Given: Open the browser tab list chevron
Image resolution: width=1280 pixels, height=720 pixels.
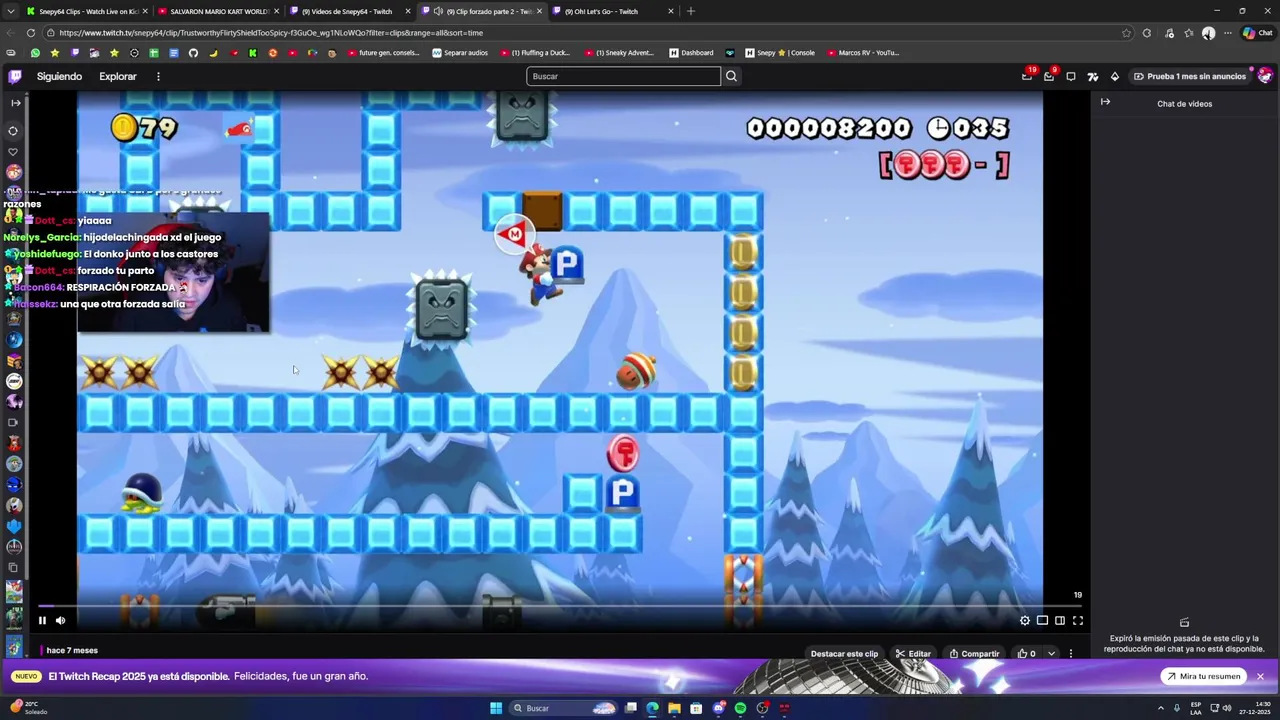Looking at the screenshot, I should [x=11, y=11].
